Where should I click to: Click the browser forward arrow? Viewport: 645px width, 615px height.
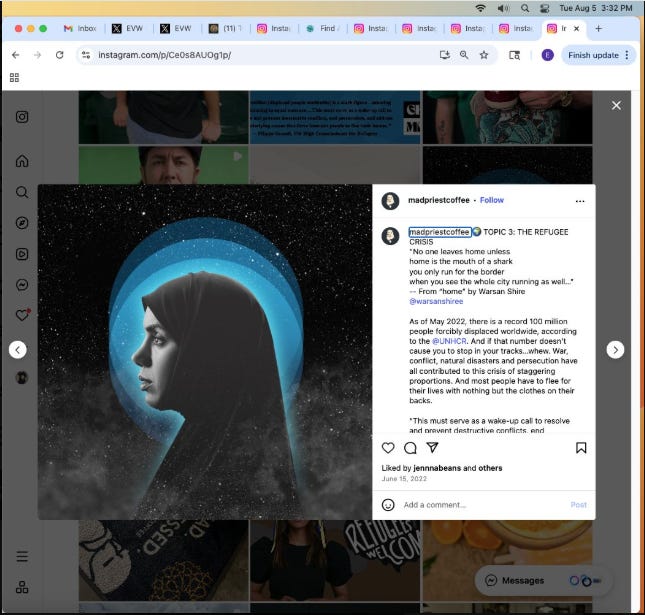[37, 55]
